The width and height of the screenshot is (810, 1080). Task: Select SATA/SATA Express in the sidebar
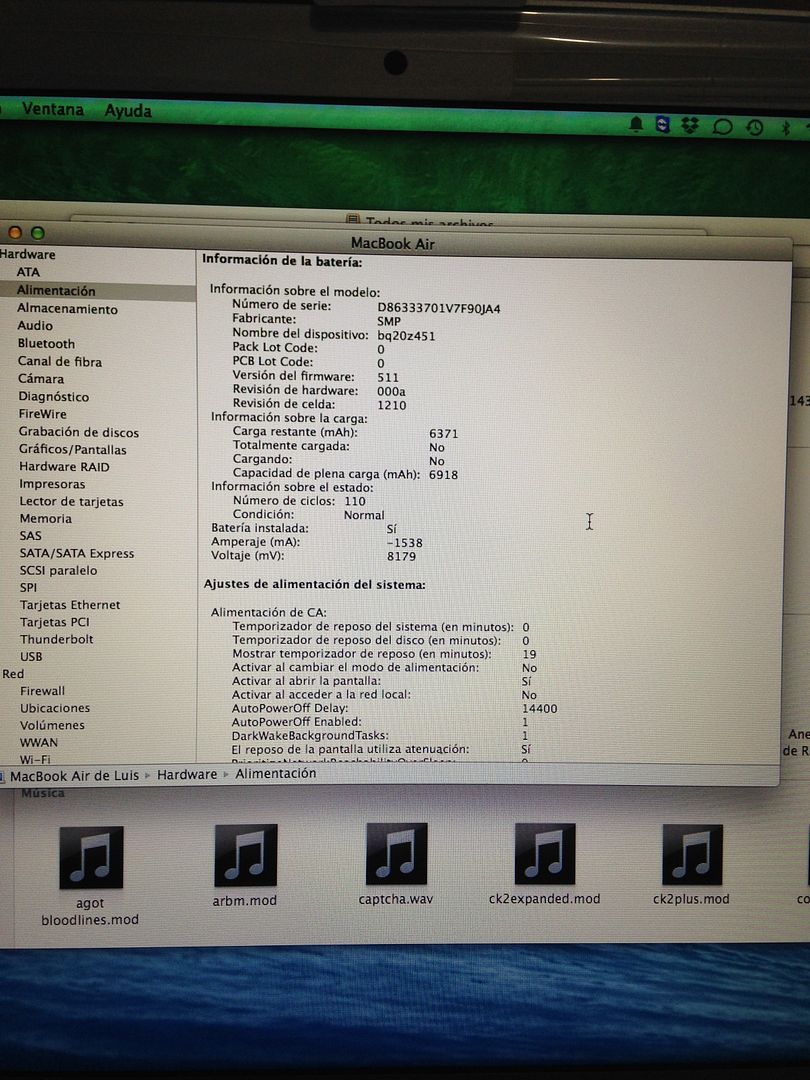77,553
